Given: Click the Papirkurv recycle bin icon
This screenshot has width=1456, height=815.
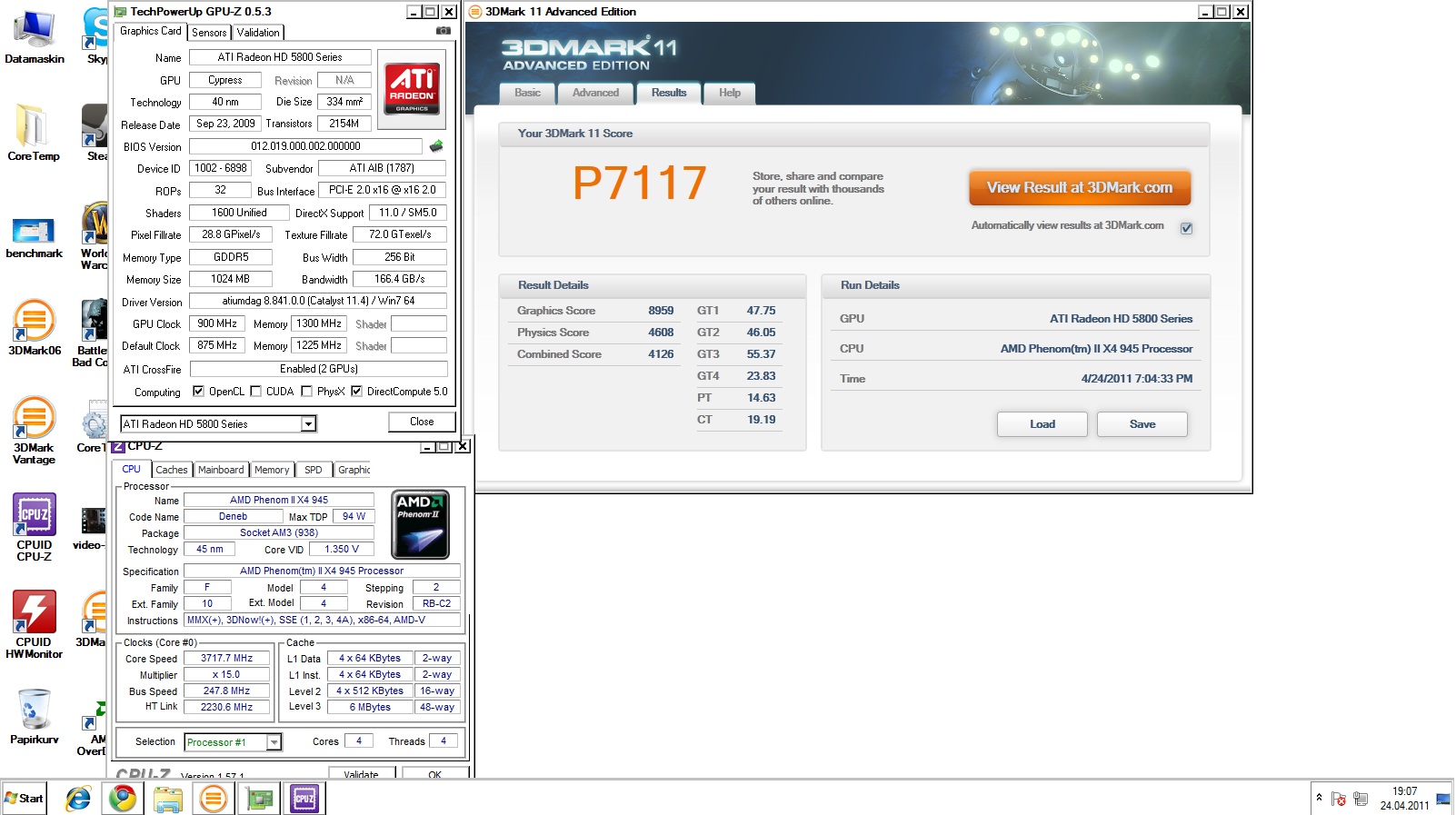Looking at the screenshot, I should [x=35, y=717].
